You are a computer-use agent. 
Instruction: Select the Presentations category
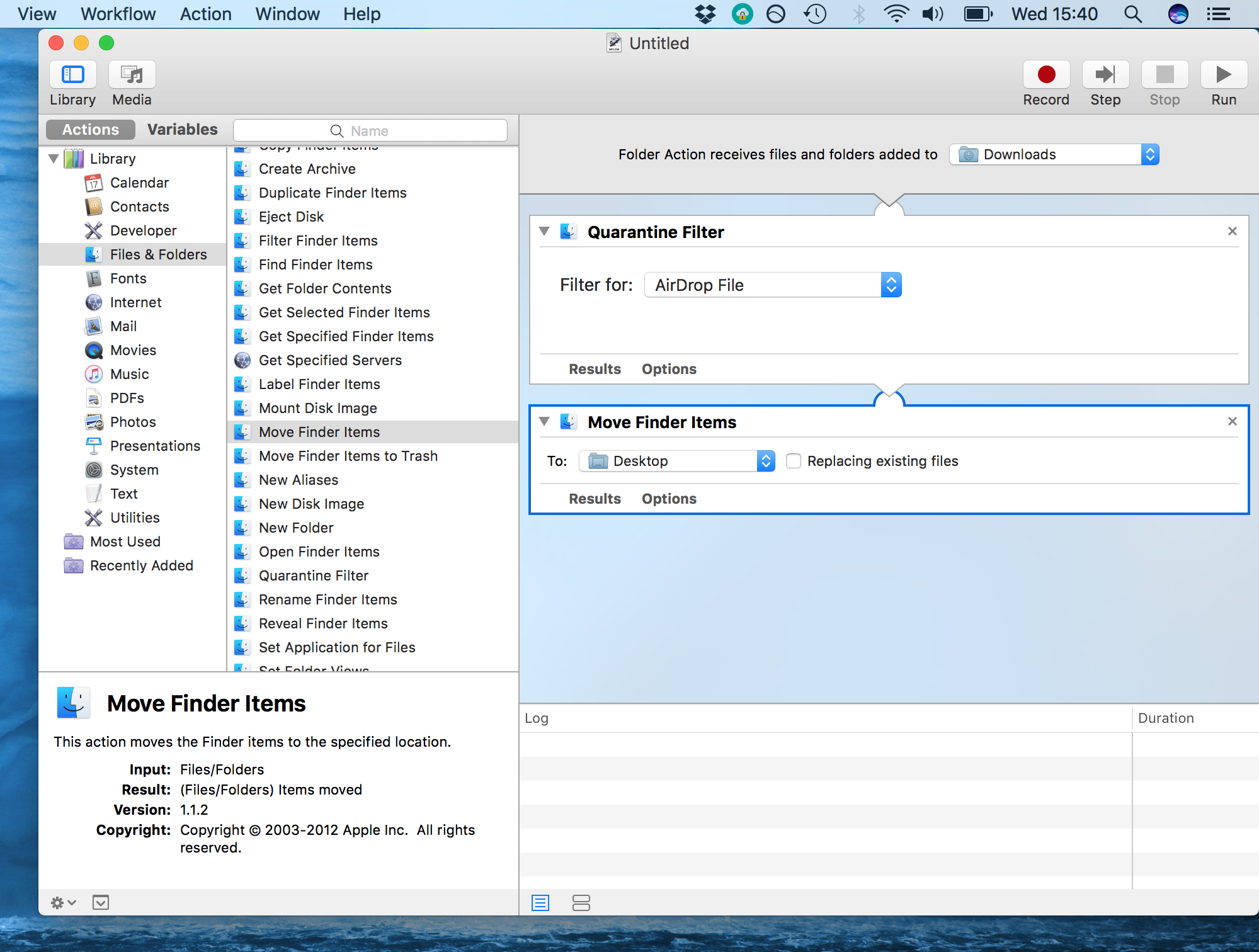(x=155, y=446)
